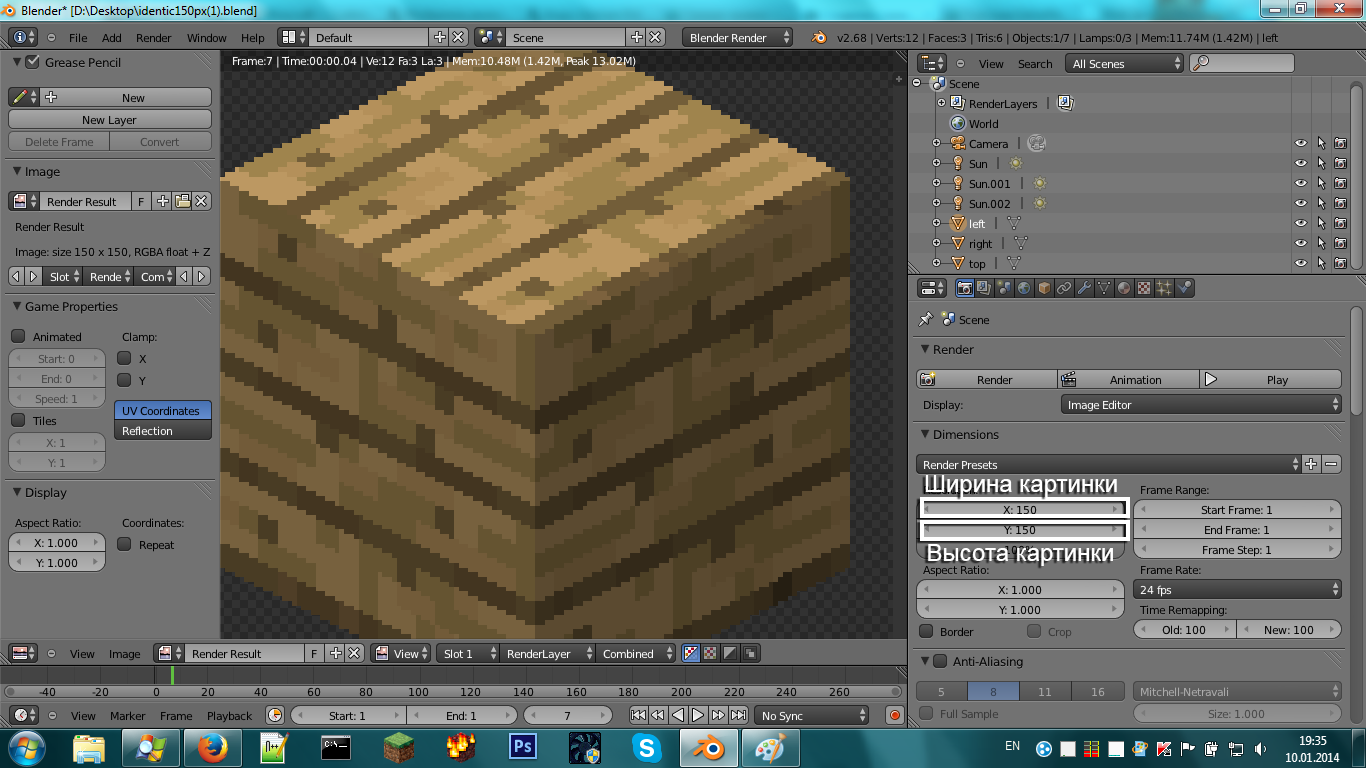Image resolution: width=1366 pixels, height=768 pixels.
Task: Open the No Sync dropdown
Action: [812, 715]
